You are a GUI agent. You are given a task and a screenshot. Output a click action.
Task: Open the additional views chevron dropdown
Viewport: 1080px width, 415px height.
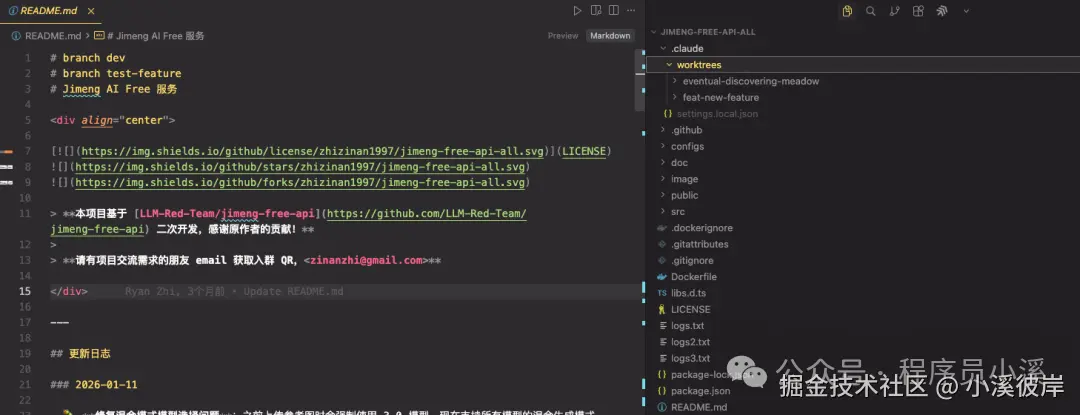[966, 11]
